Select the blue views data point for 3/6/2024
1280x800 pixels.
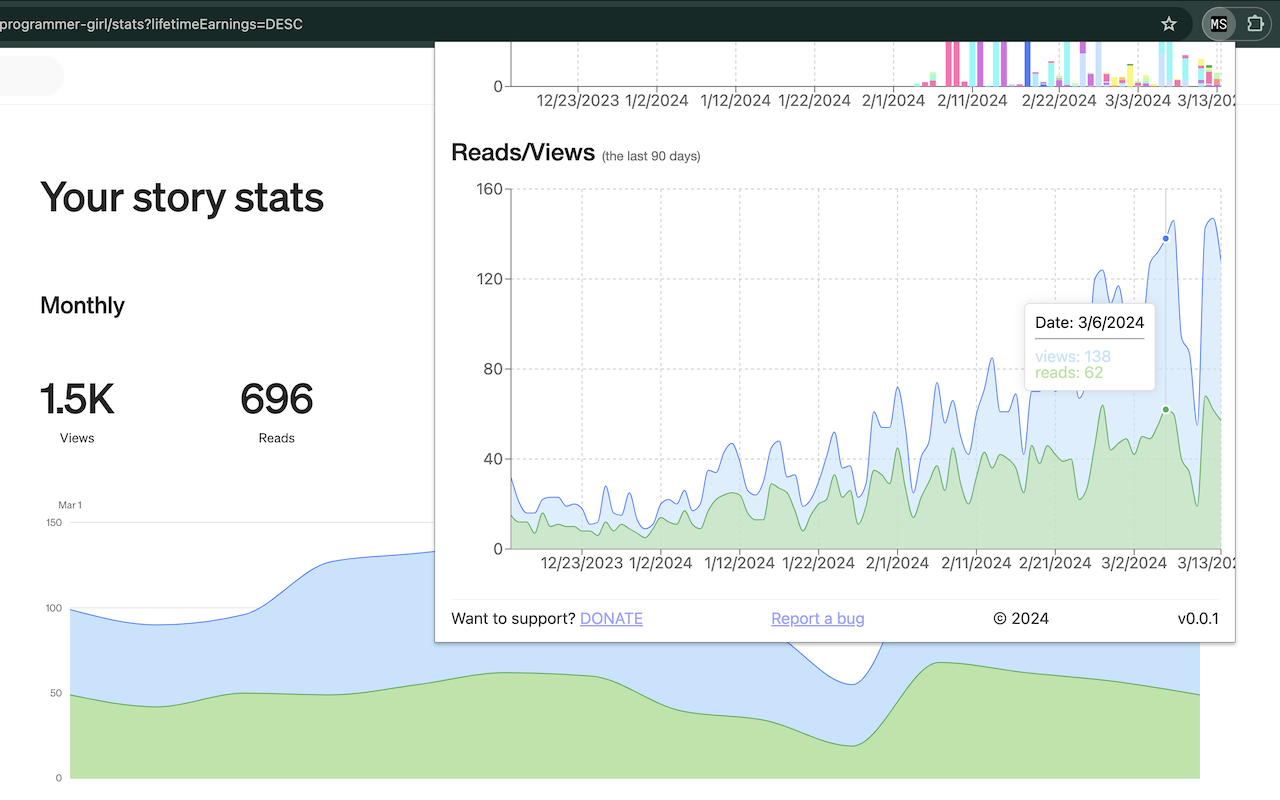click(x=1165, y=239)
